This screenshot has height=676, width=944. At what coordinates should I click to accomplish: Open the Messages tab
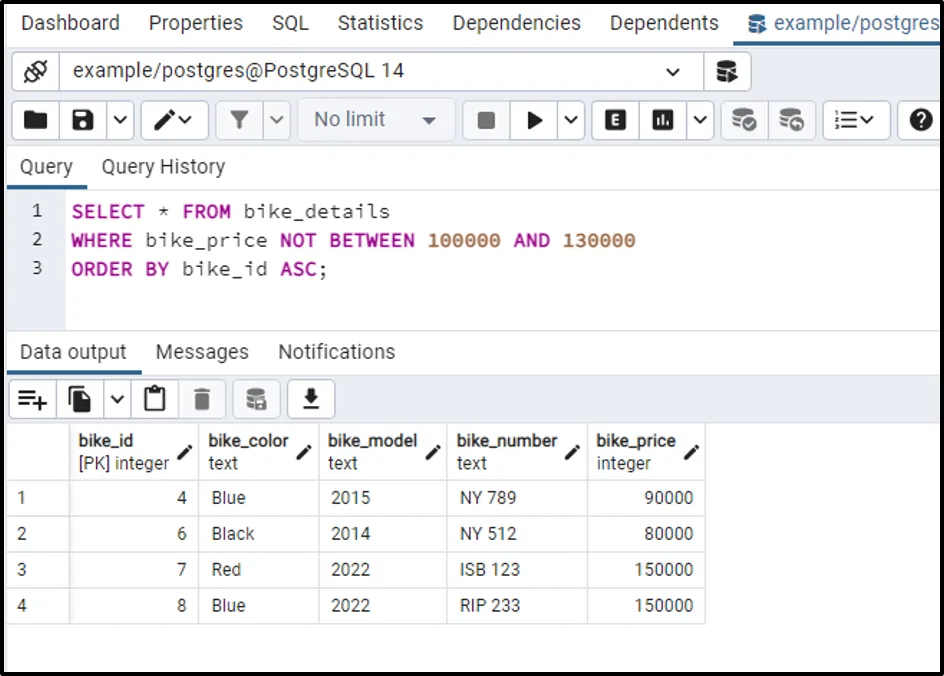click(202, 352)
